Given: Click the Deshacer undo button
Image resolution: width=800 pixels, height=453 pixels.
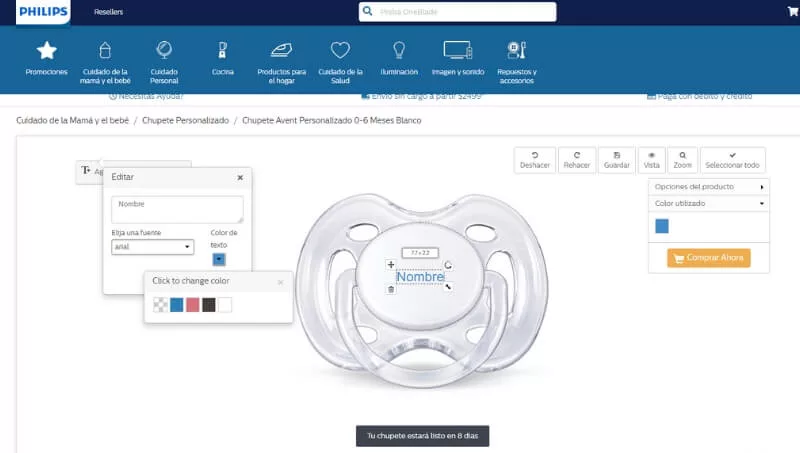Looking at the screenshot, I should click(534, 160).
